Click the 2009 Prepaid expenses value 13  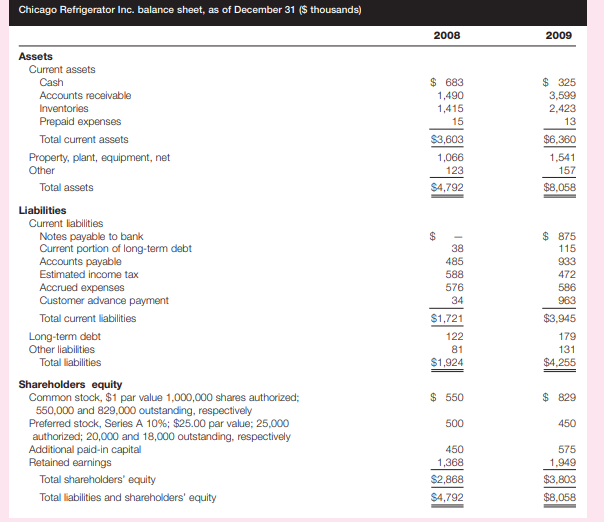pyautogui.click(x=570, y=122)
